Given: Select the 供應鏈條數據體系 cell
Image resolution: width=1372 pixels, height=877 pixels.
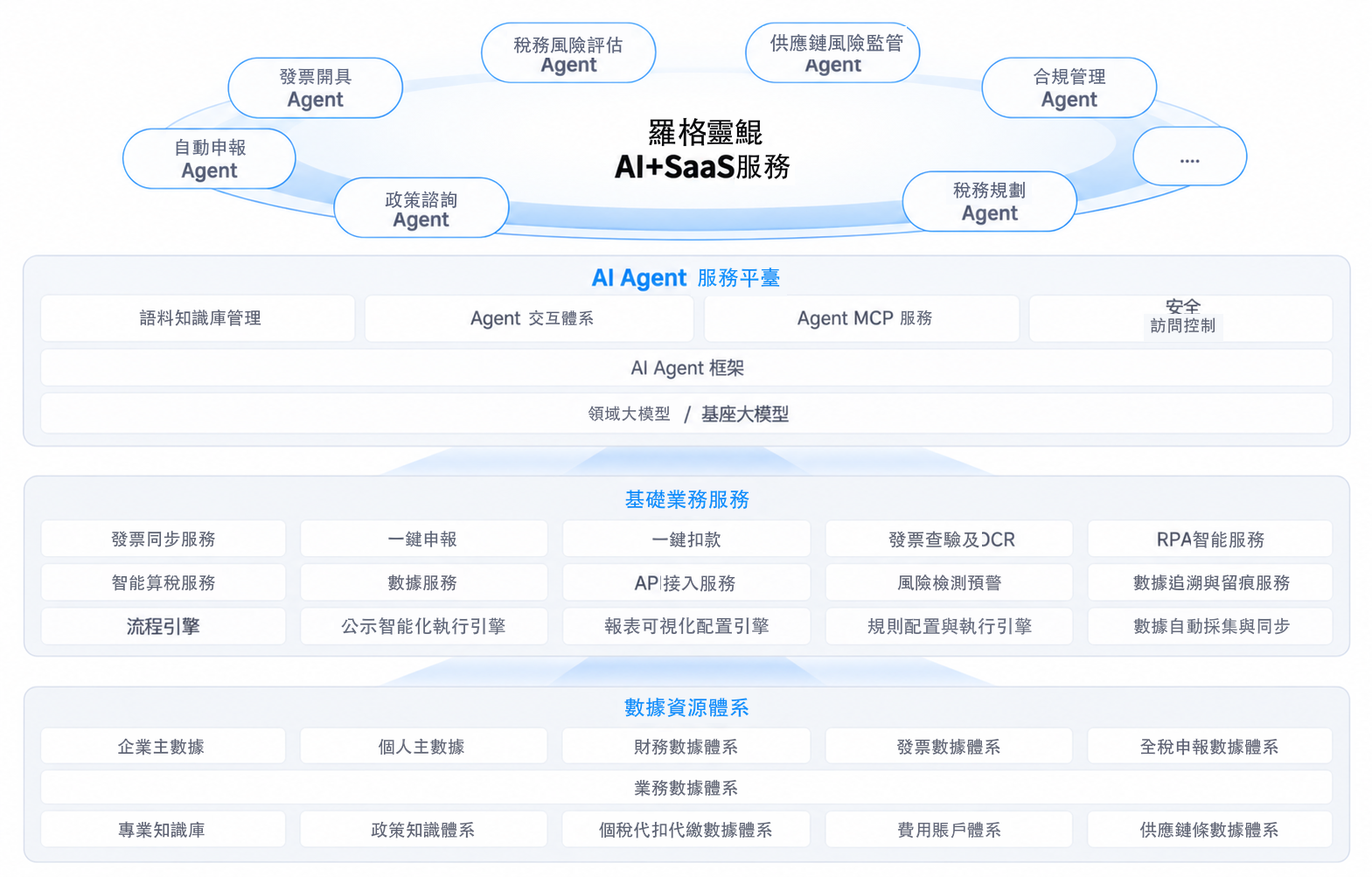Looking at the screenshot, I should click(x=1210, y=829).
